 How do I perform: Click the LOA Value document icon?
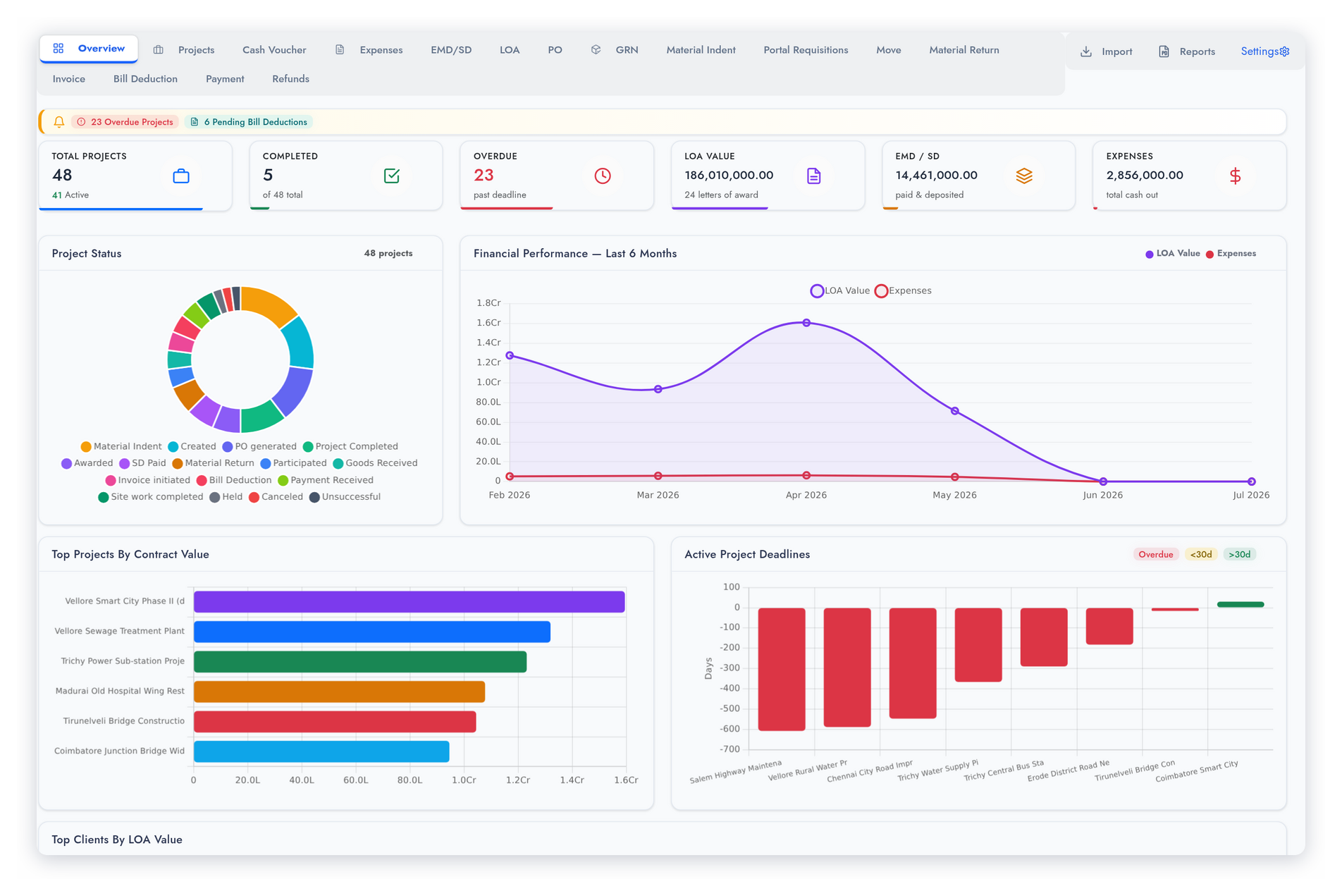(x=813, y=176)
